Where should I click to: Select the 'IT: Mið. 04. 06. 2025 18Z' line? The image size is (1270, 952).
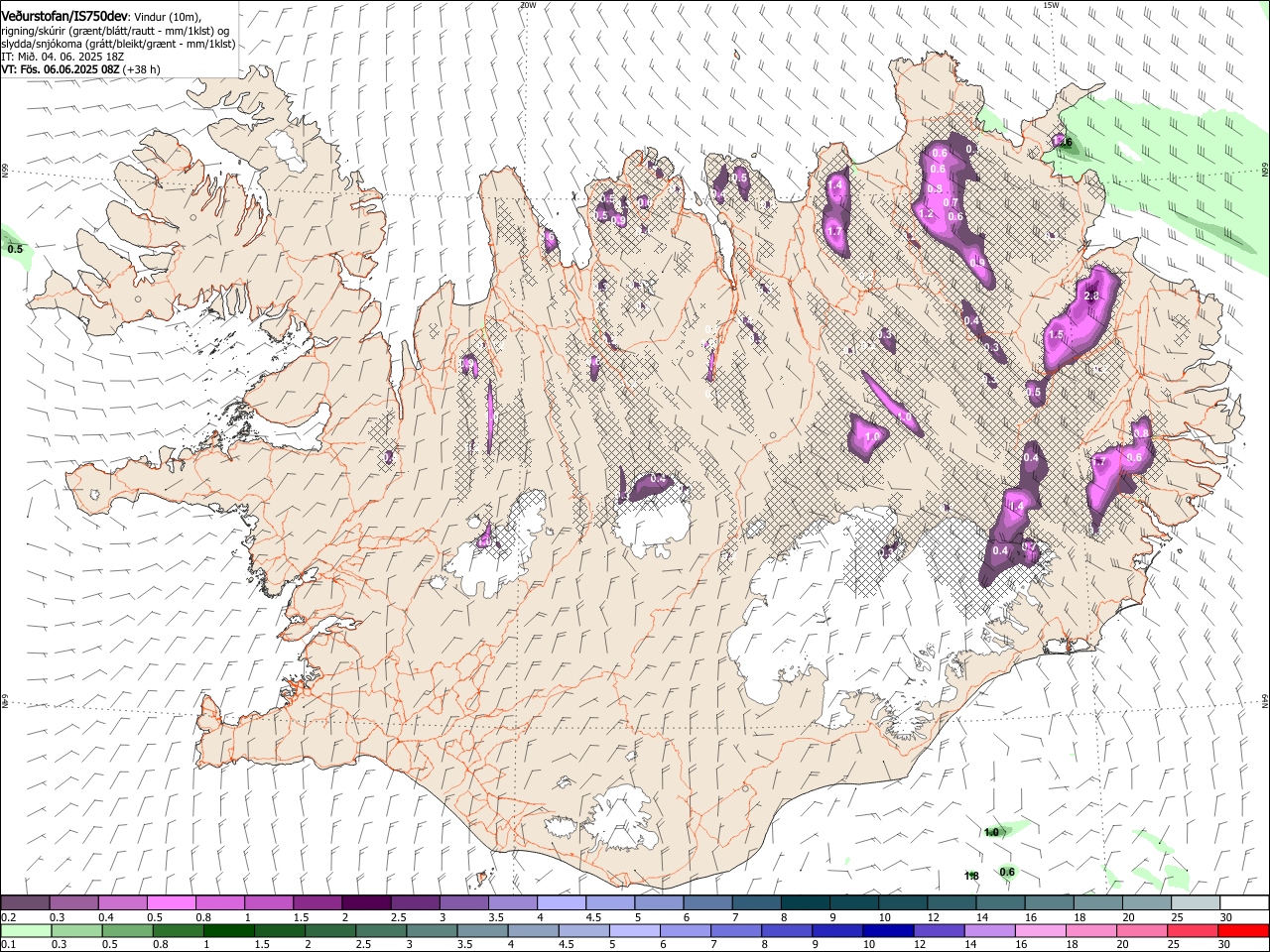(x=63, y=57)
